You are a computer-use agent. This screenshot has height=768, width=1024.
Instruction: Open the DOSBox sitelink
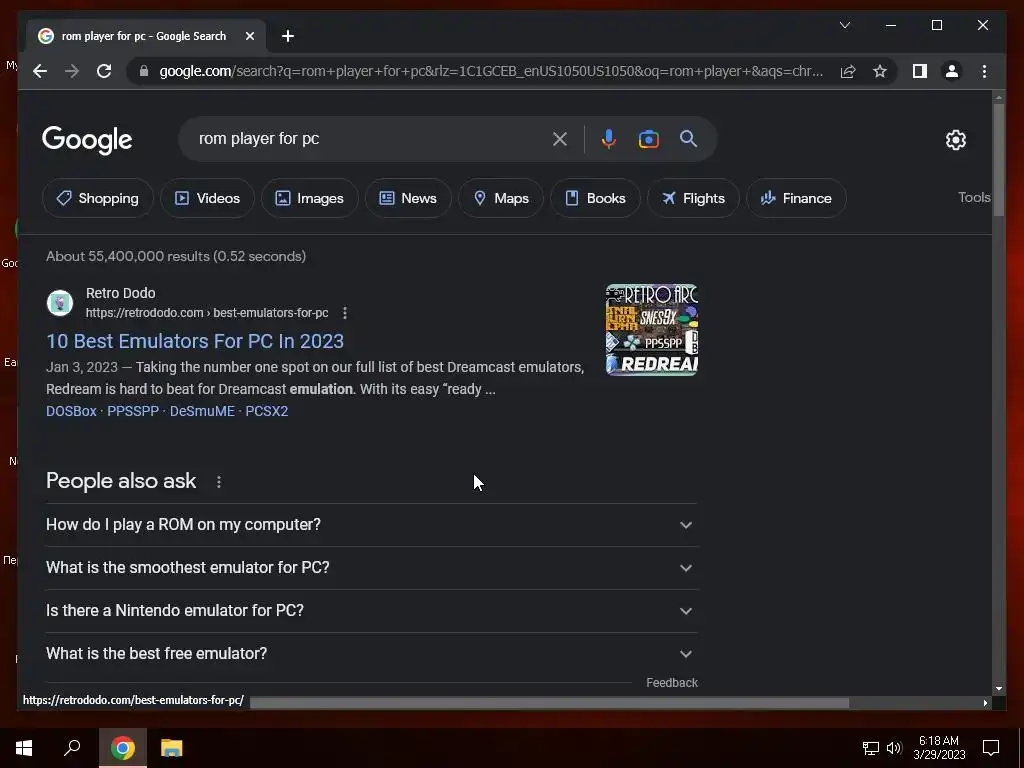pyautogui.click(x=71, y=411)
